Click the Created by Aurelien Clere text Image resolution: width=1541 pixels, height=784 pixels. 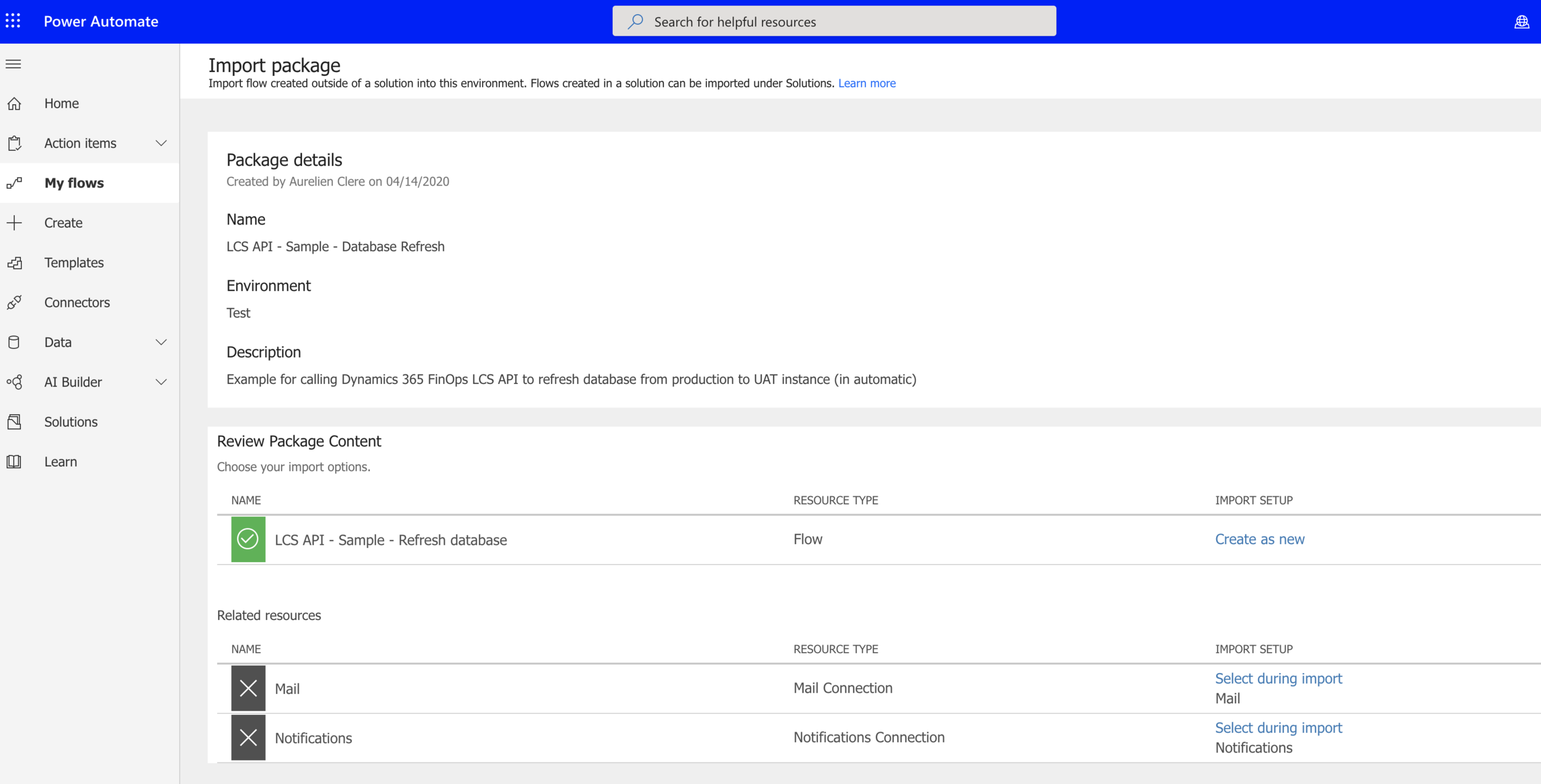click(x=338, y=181)
